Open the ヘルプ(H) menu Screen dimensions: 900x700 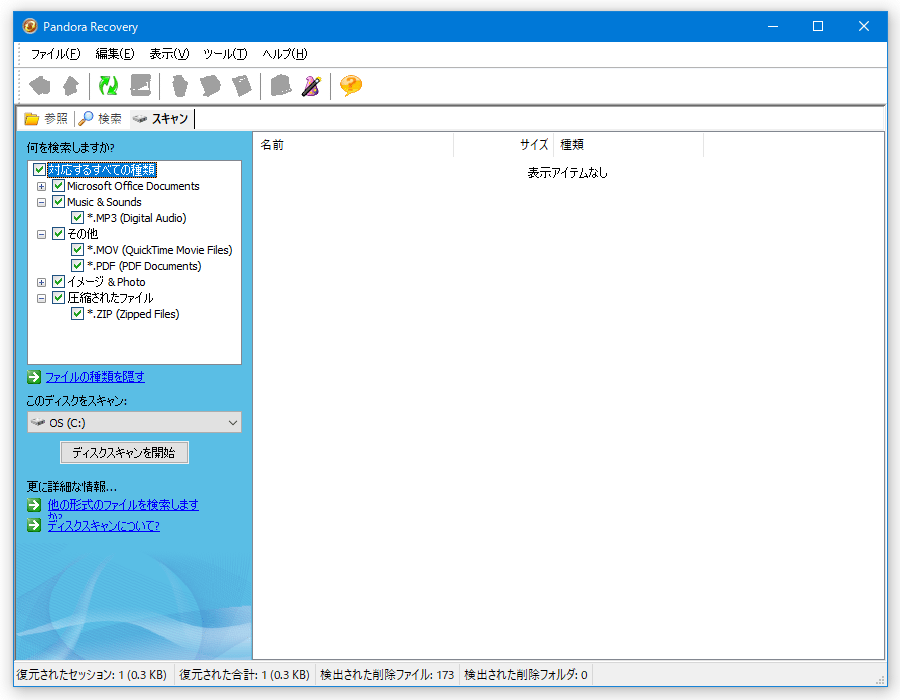pyautogui.click(x=285, y=54)
